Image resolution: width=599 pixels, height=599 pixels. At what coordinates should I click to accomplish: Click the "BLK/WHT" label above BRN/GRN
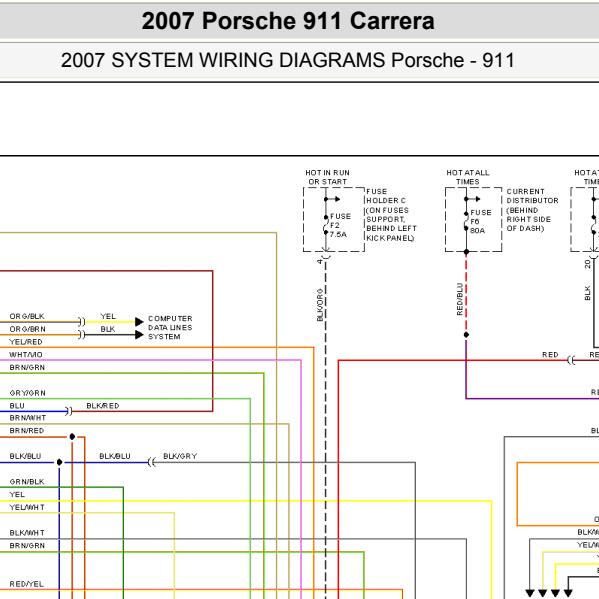pos(27,533)
